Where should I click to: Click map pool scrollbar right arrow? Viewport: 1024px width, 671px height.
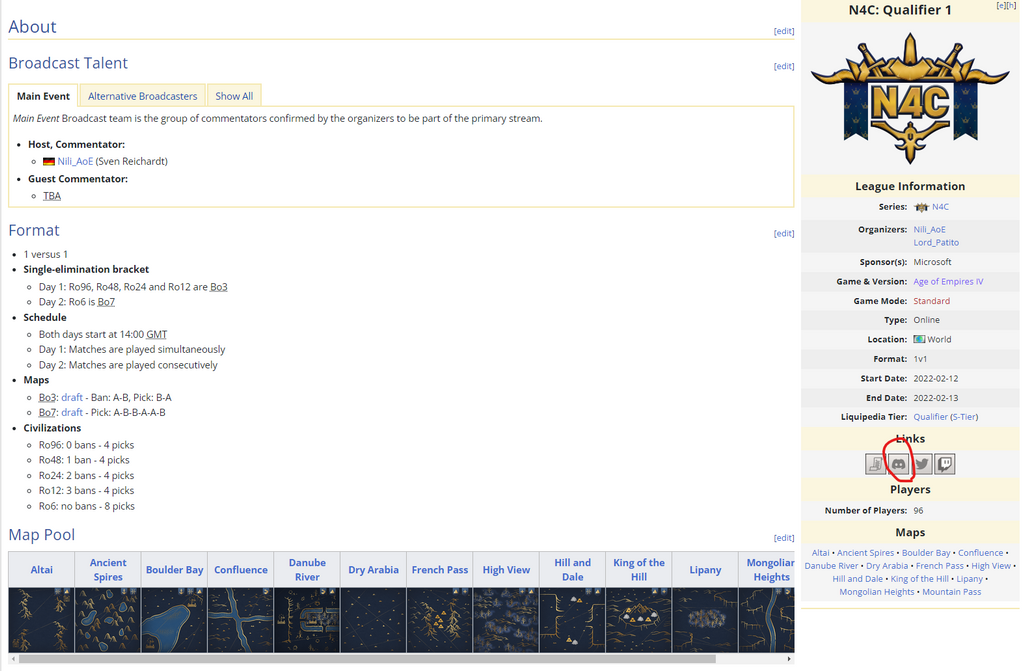790,659
